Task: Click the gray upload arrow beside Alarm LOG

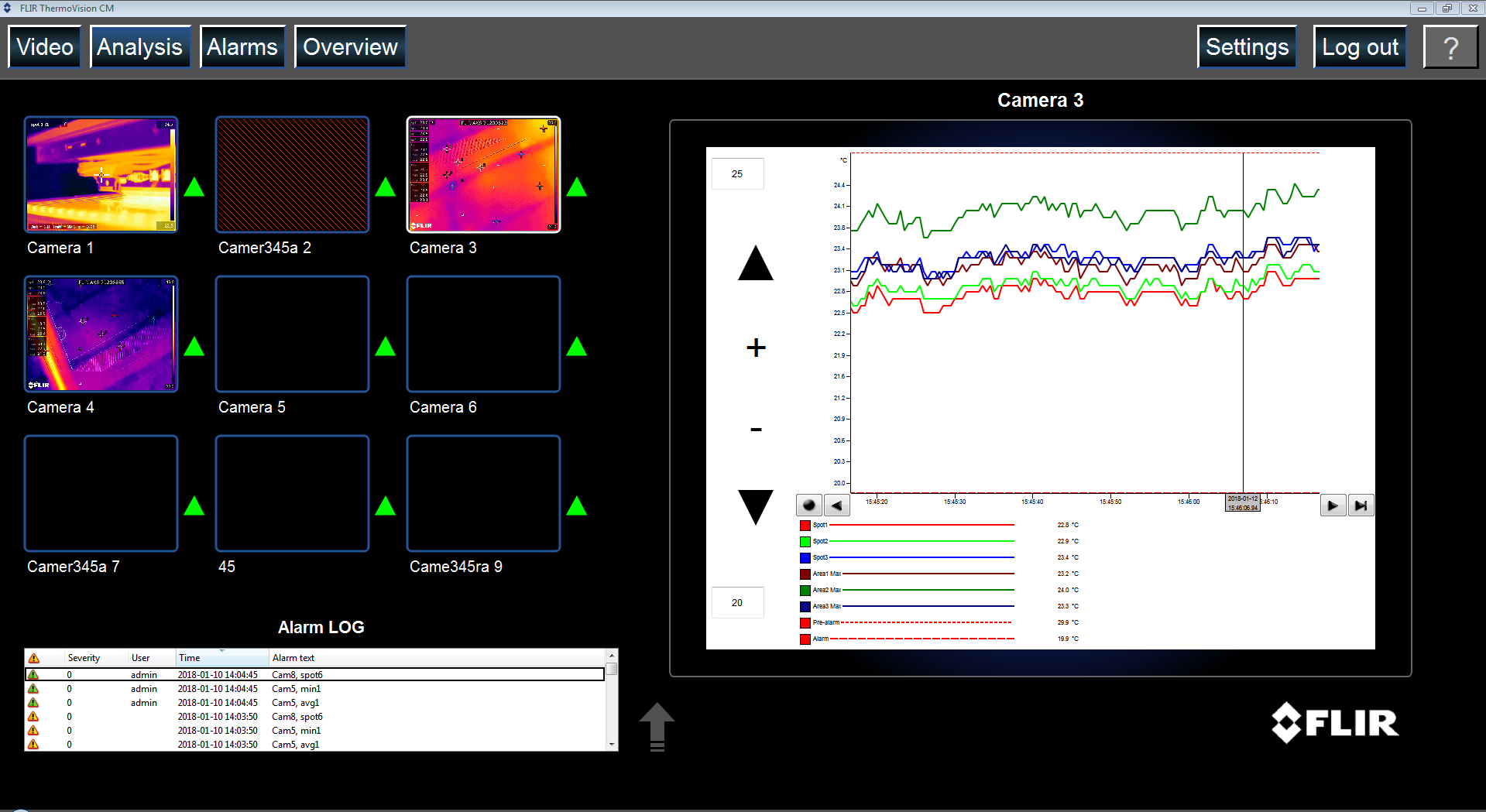Action: click(x=657, y=726)
